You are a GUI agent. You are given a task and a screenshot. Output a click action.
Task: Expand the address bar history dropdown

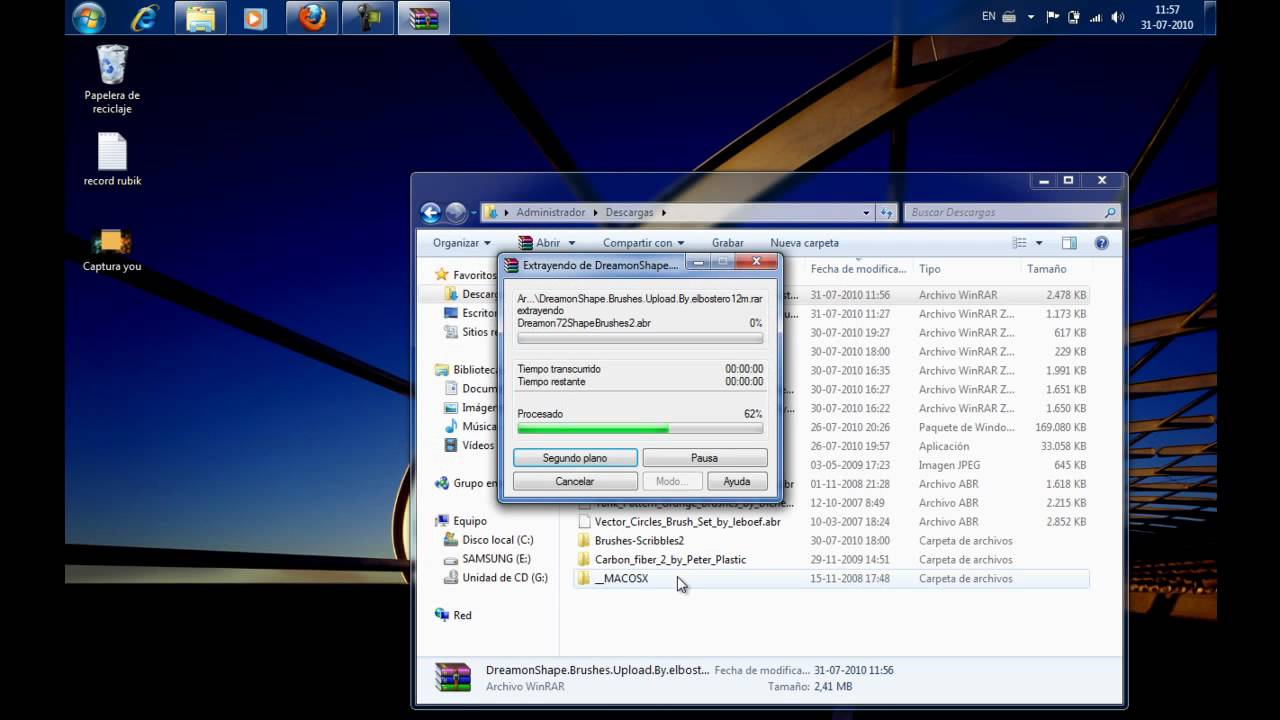(x=866, y=212)
